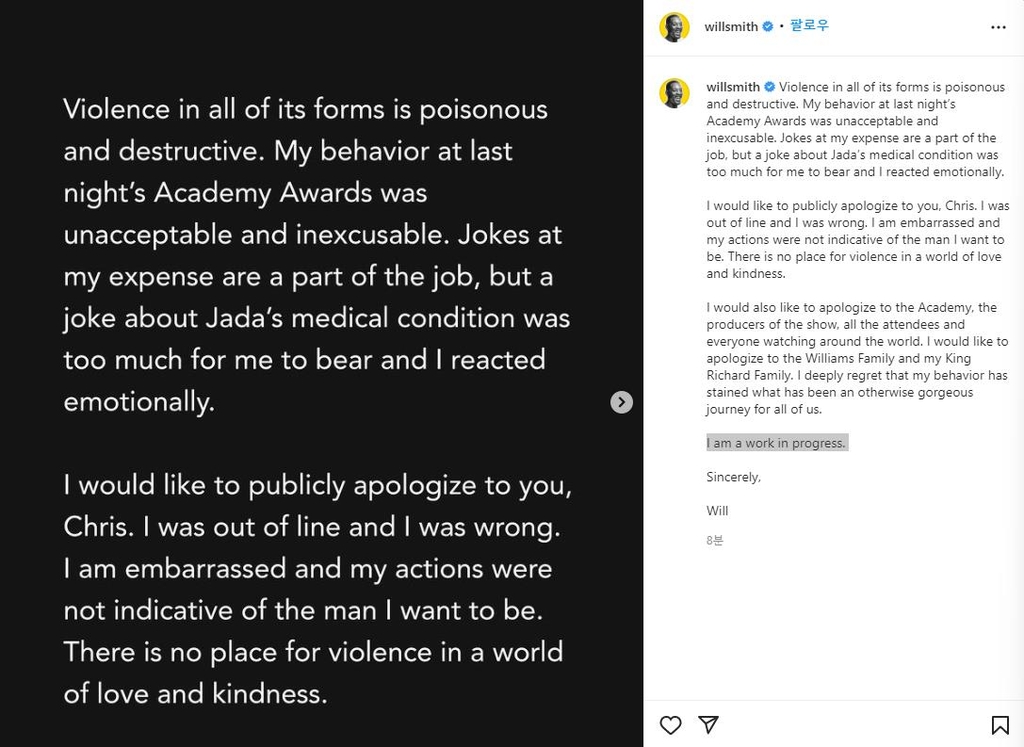Viewport: 1024px width, 747px height.
Task: Click the verified badge in the post header
Action: pos(768,27)
